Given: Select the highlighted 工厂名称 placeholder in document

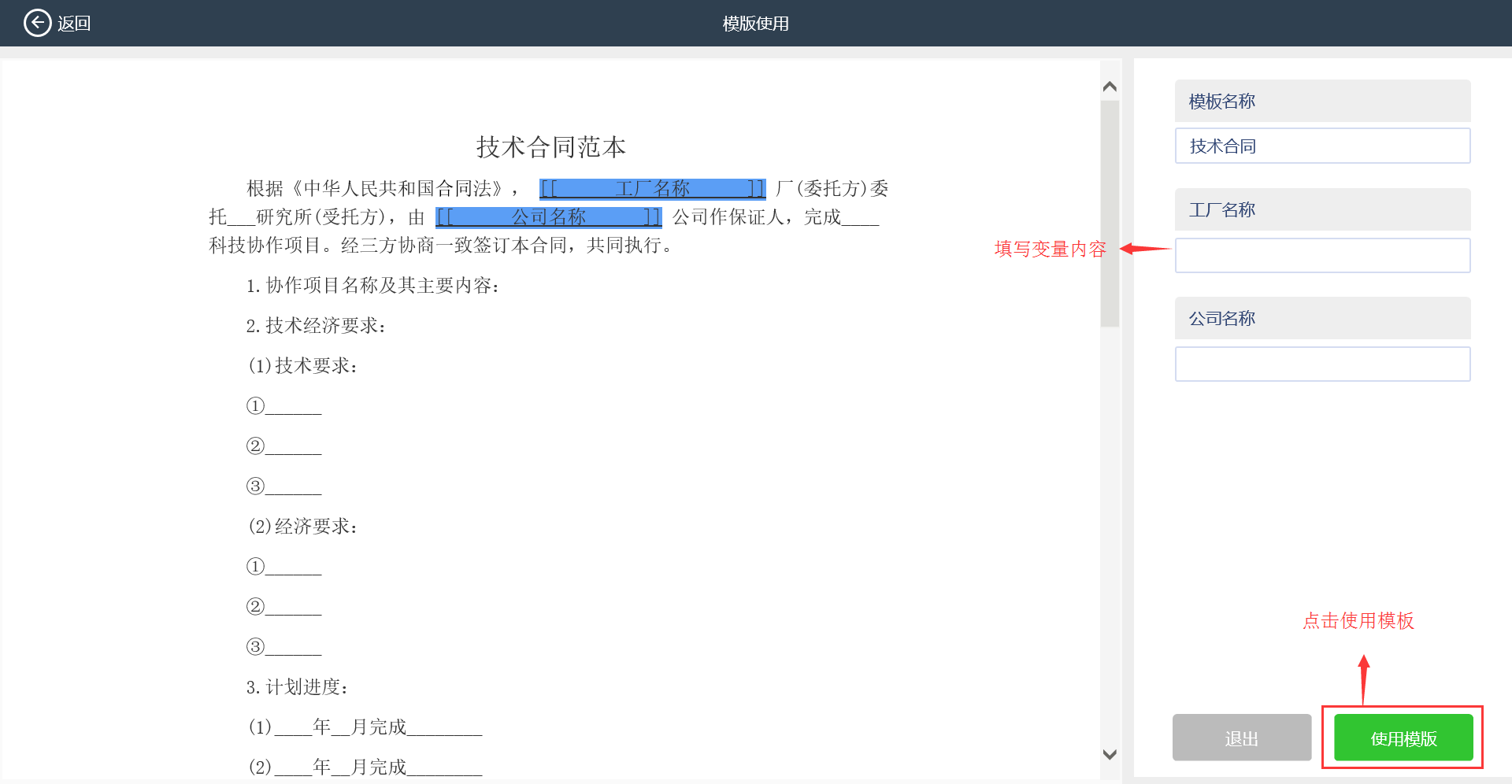Looking at the screenshot, I should coord(652,189).
